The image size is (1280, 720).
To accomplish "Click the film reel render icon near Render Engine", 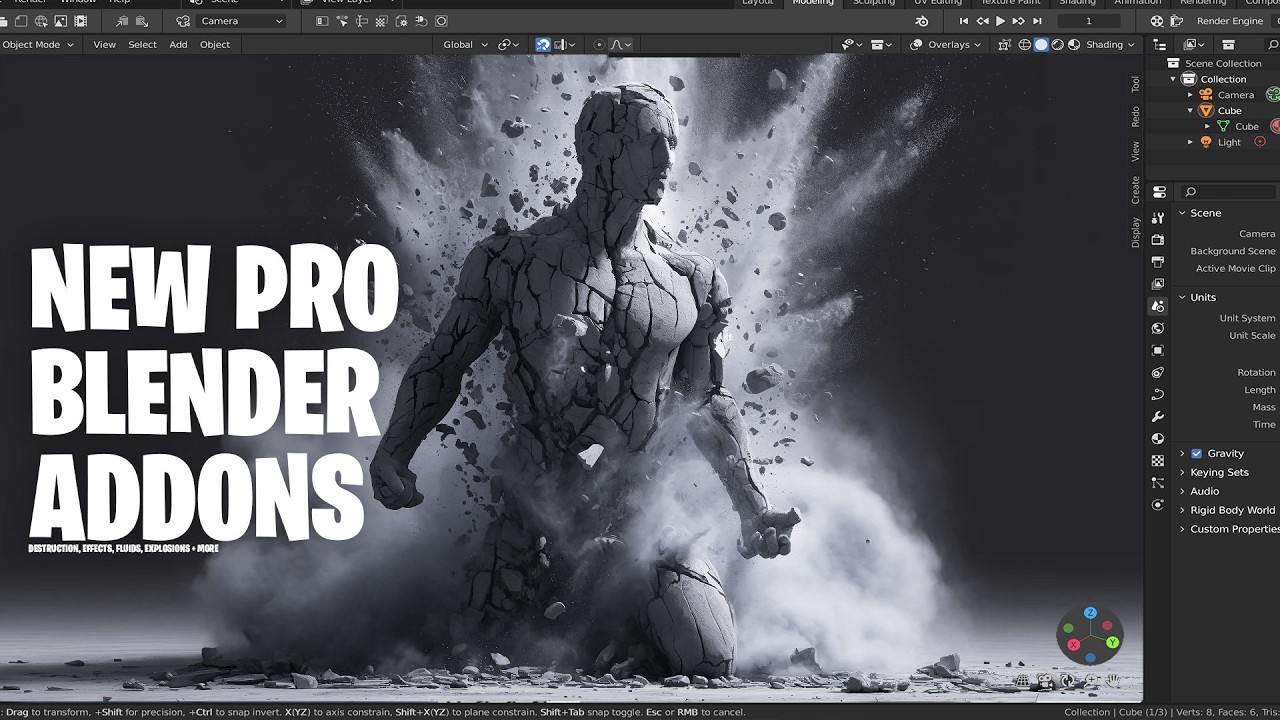I will pyautogui.click(x=1157, y=21).
